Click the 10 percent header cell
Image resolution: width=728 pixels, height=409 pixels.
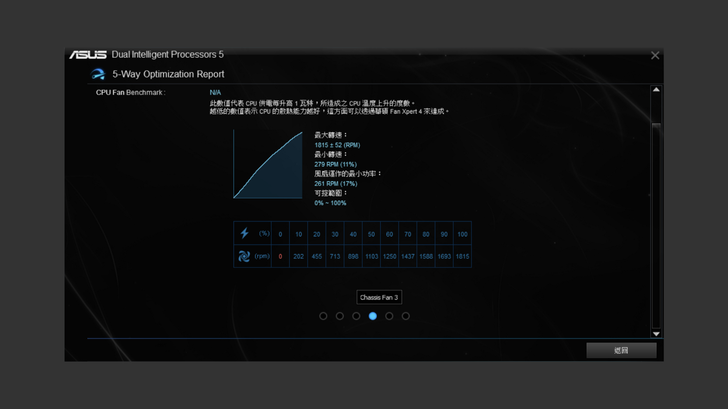[299, 234]
